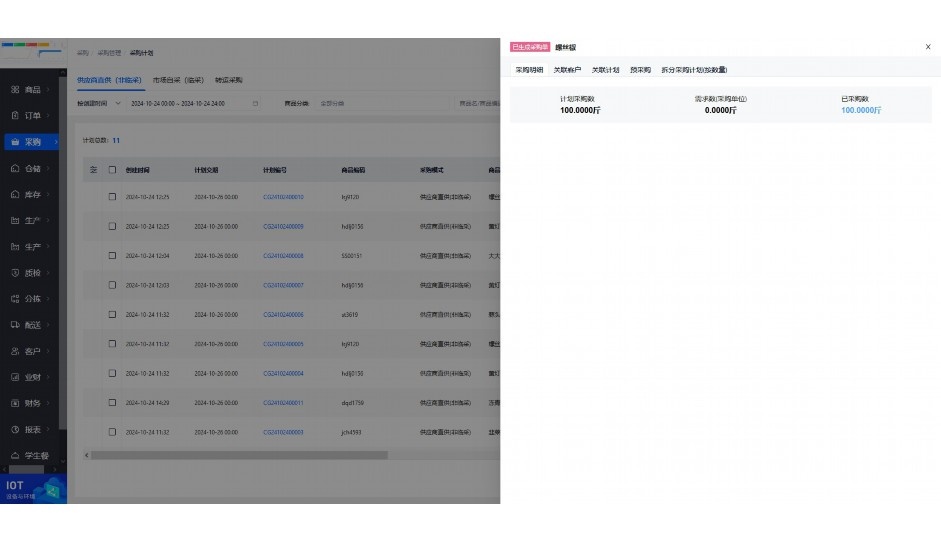Image resolution: width=941 pixels, height=542 pixels.
Task: Click the 配送 delivery truck icon
Action: (15, 325)
